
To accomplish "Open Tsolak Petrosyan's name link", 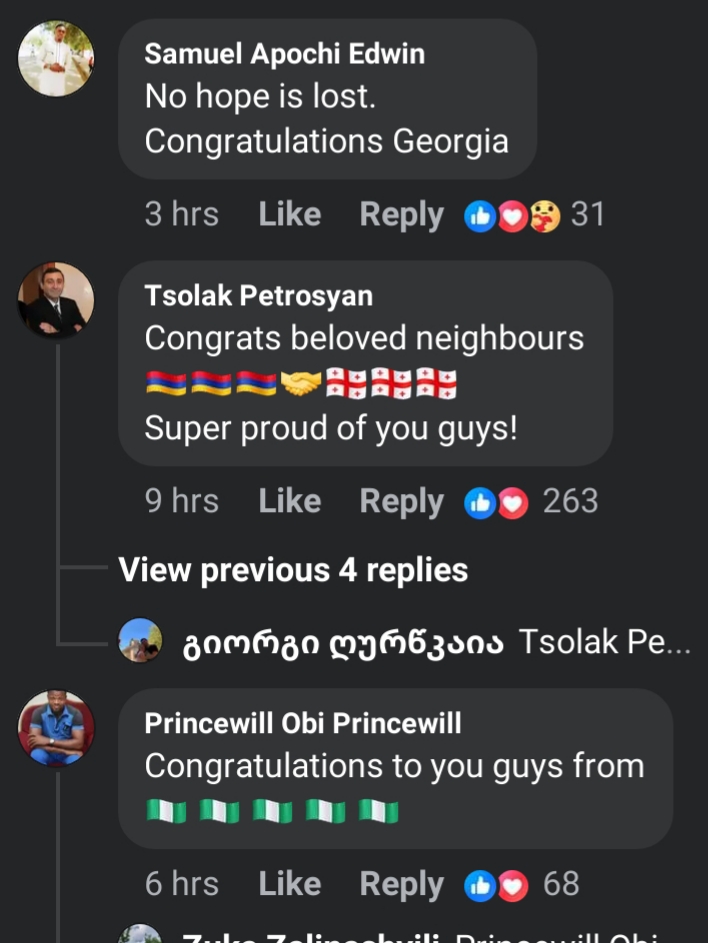I will pos(258,296).
